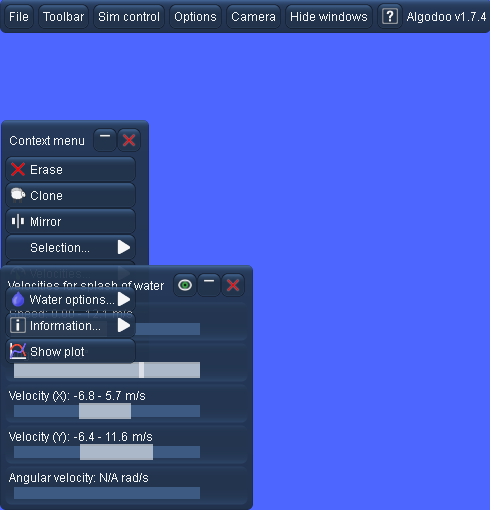490x510 pixels.
Task: Click Hide windows button
Action: click(x=329, y=17)
